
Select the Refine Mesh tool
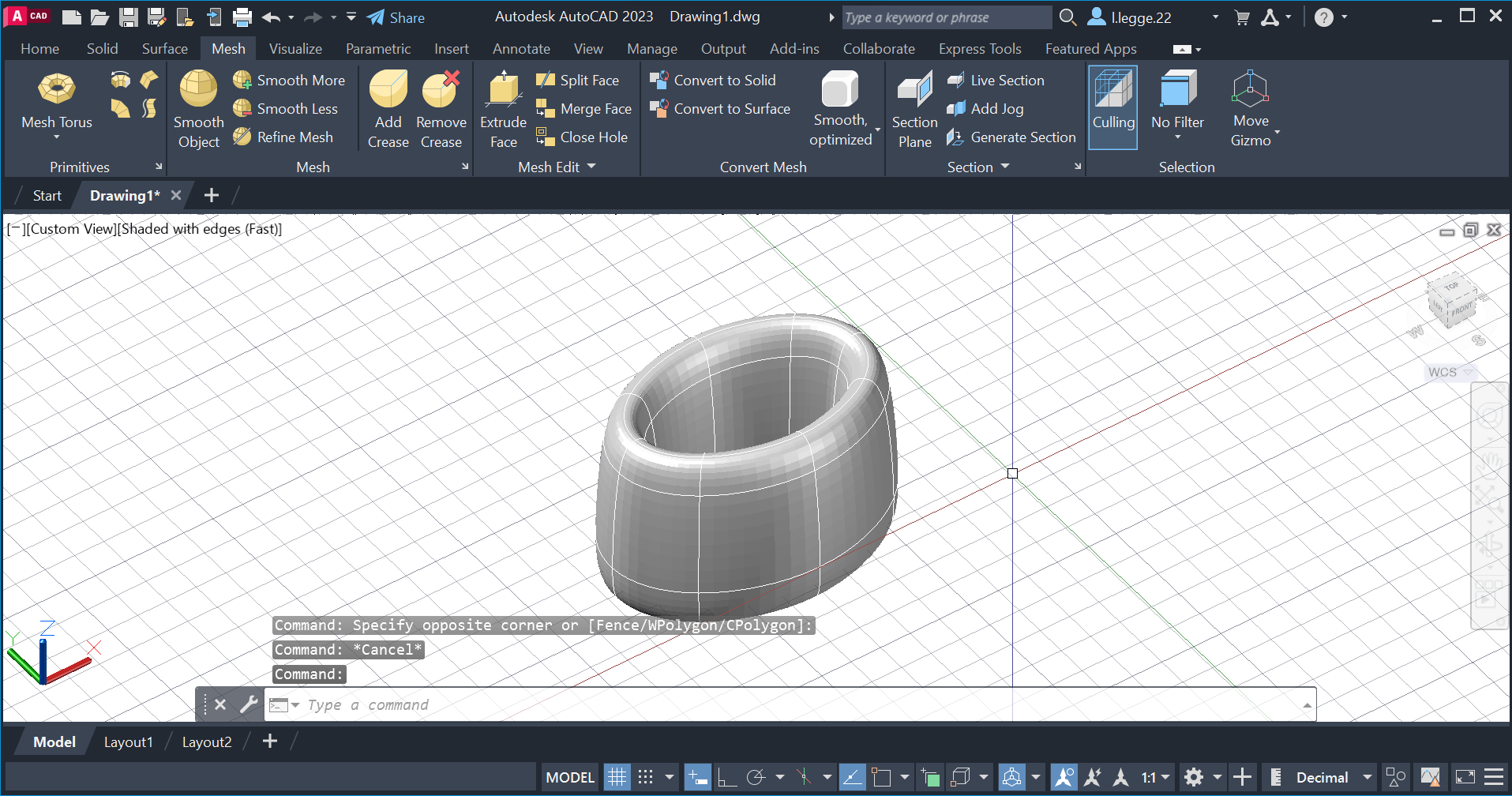pos(283,137)
